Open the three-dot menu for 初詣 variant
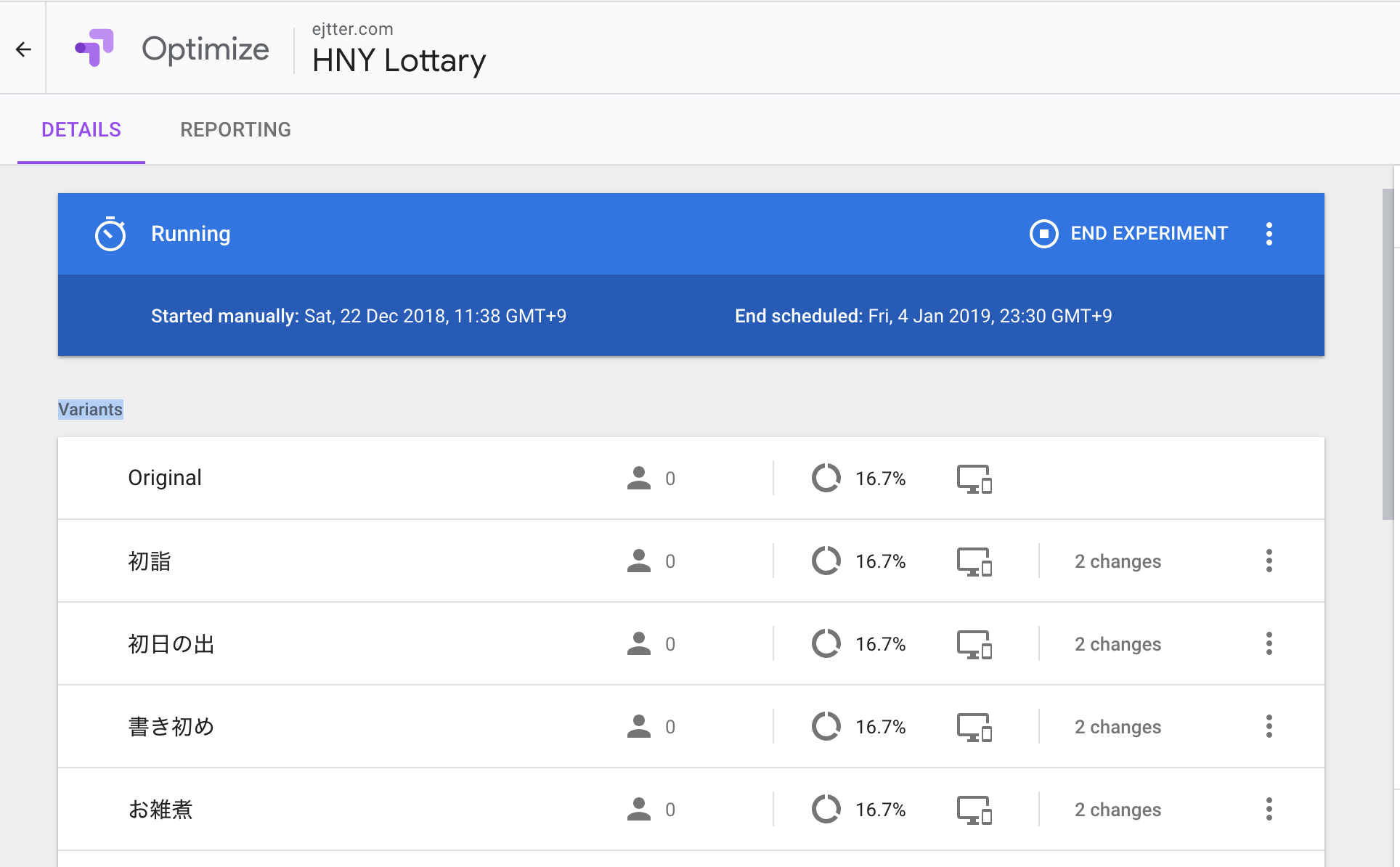The height and width of the screenshot is (867, 1400). (1269, 561)
